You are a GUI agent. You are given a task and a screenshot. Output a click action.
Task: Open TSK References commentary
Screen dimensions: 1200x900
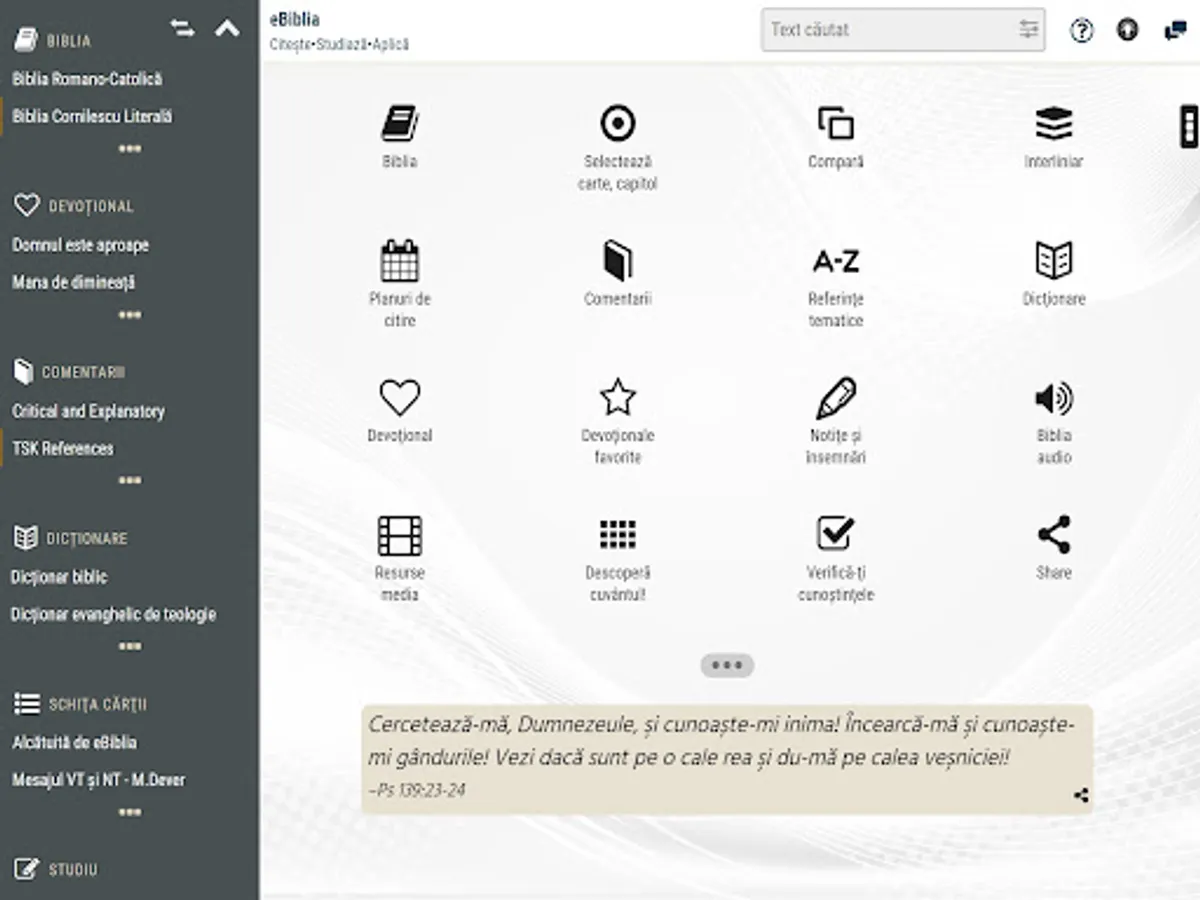coord(63,449)
